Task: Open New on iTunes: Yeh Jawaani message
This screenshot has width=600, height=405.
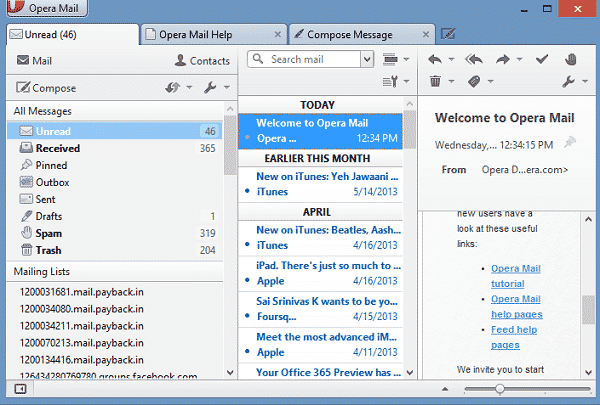Action: tap(321, 184)
